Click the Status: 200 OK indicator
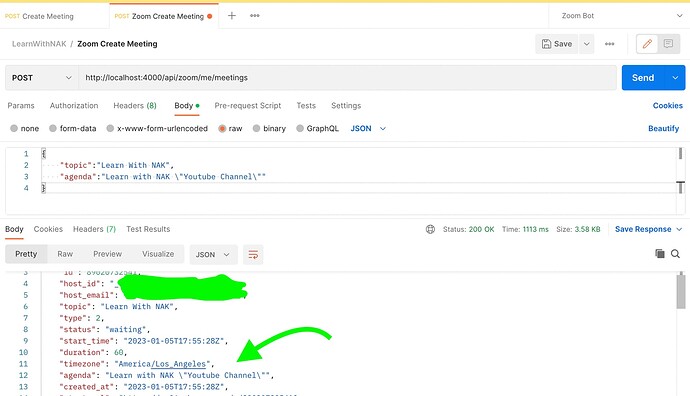The image size is (690, 396). pyautogui.click(x=468, y=229)
